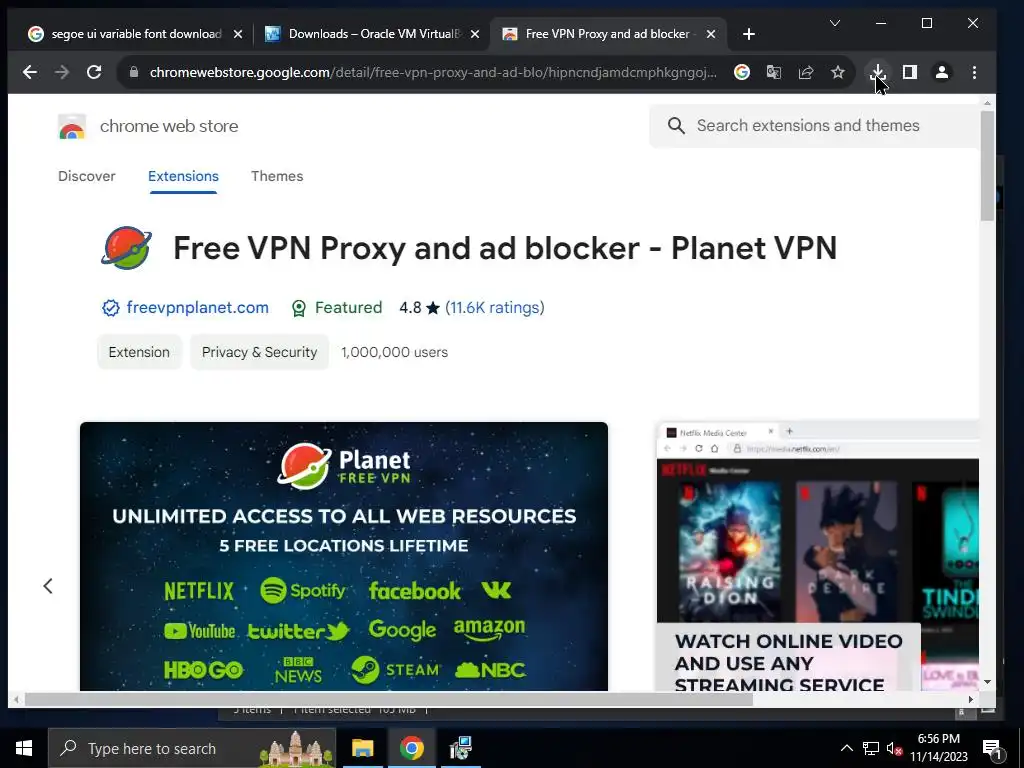Open the Google icon in address bar

click(x=742, y=72)
